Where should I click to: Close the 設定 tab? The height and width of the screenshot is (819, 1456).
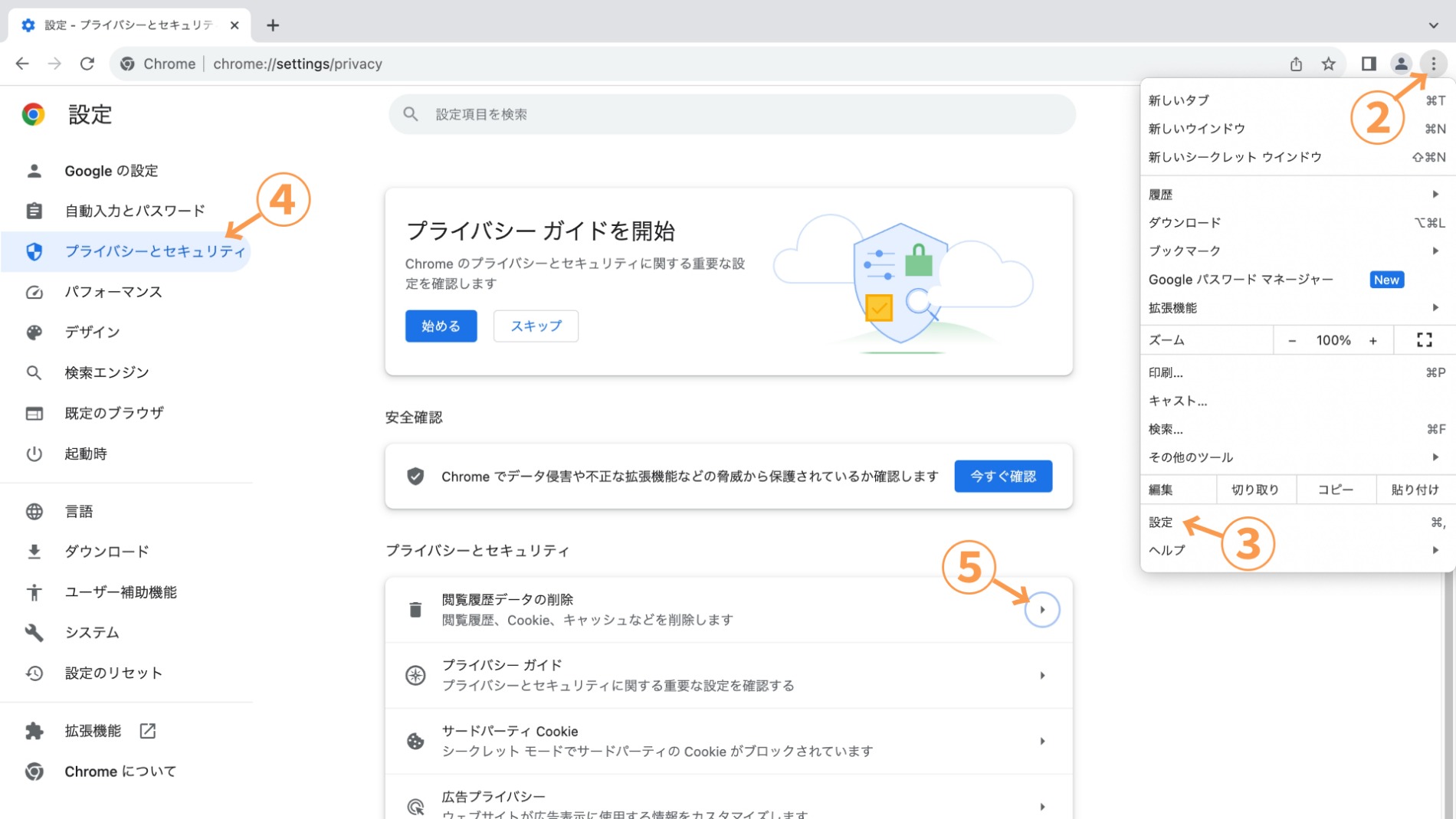pyautogui.click(x=234, y=25)
